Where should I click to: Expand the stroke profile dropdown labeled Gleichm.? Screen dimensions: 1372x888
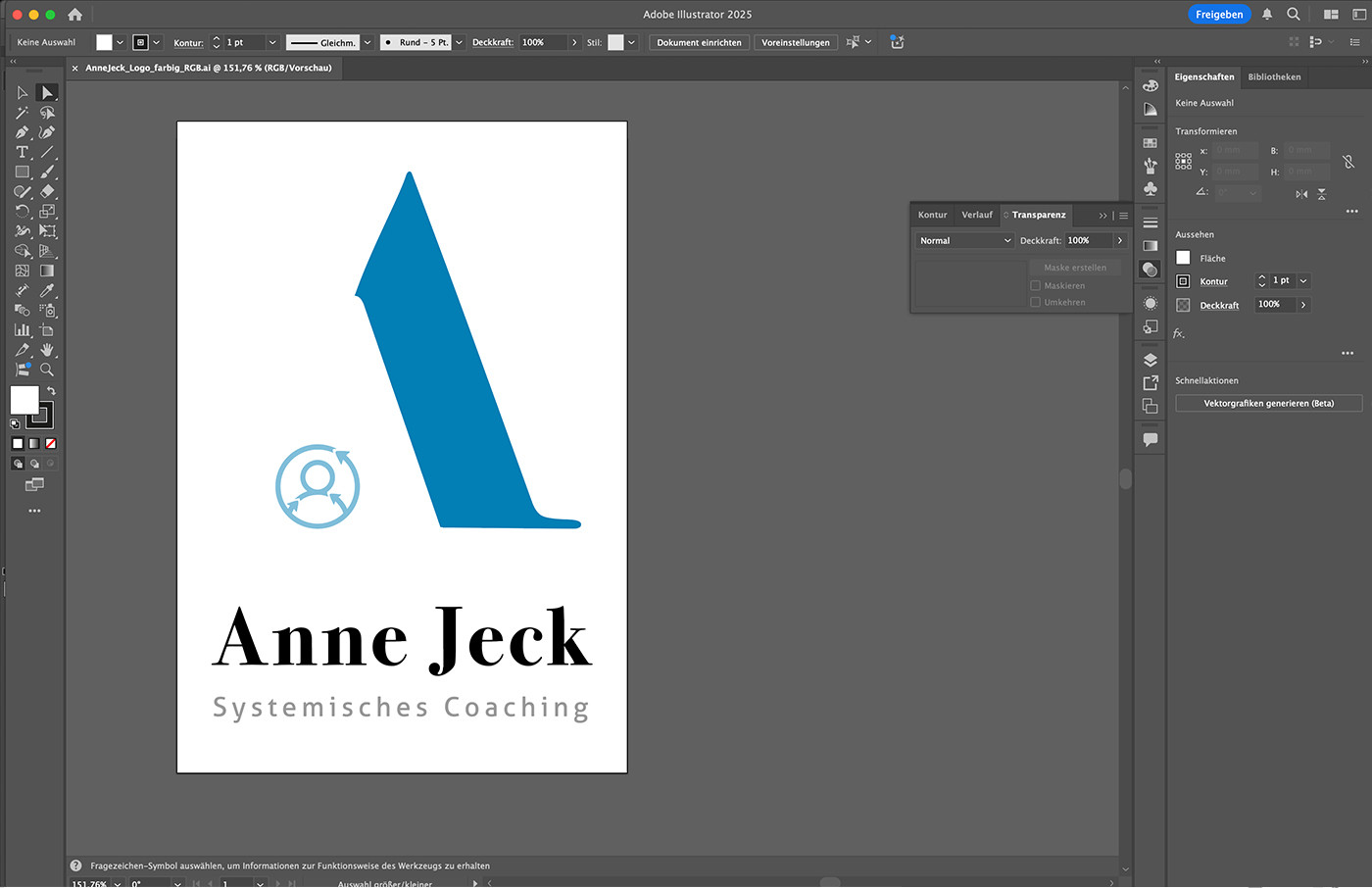366,42
